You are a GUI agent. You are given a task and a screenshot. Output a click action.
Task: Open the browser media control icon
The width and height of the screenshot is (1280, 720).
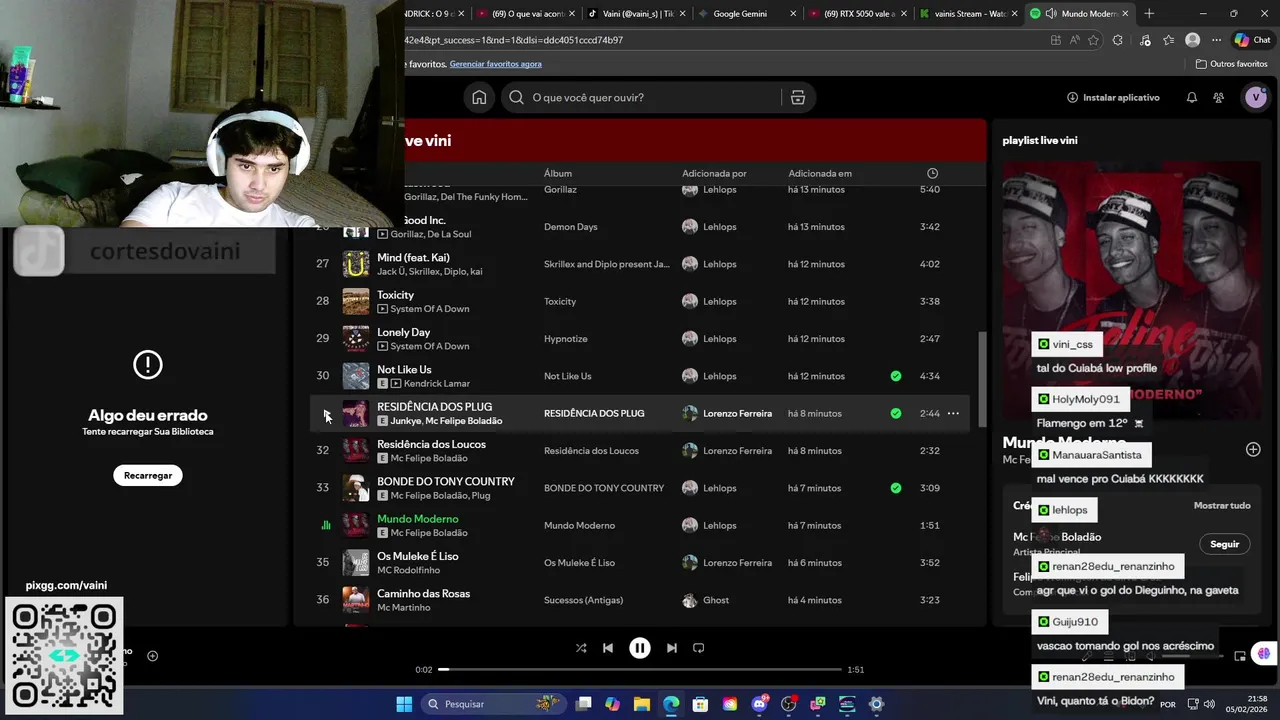(x=1145, y=40)
